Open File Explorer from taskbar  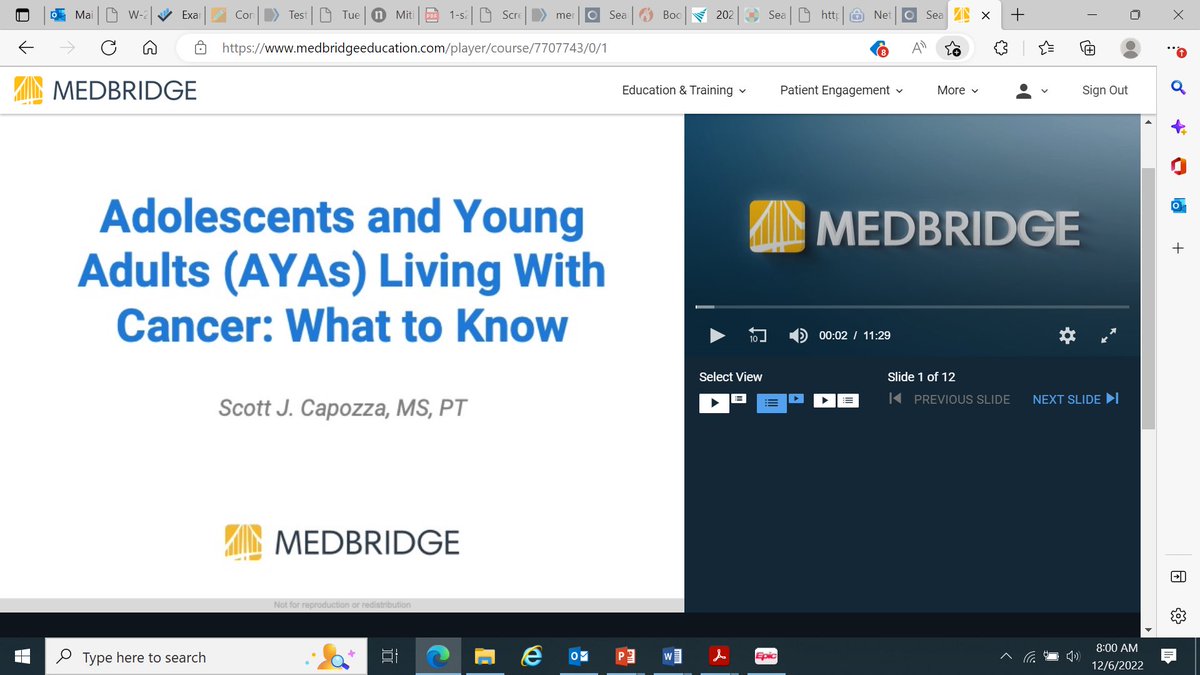tap(485, 657)
